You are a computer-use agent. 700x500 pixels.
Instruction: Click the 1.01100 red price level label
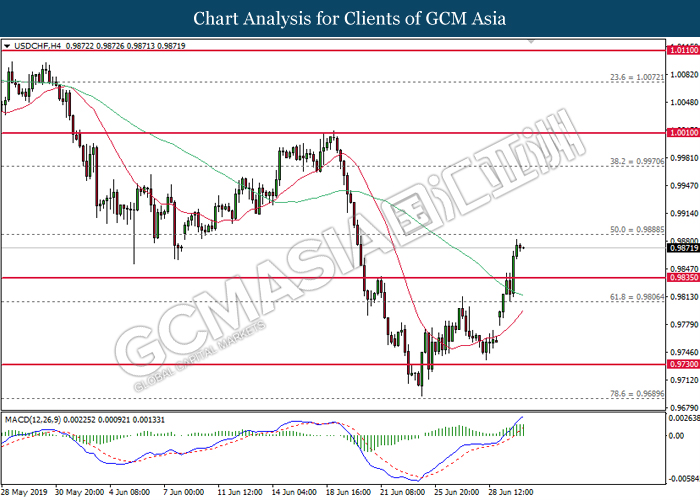tap(683, 50)
